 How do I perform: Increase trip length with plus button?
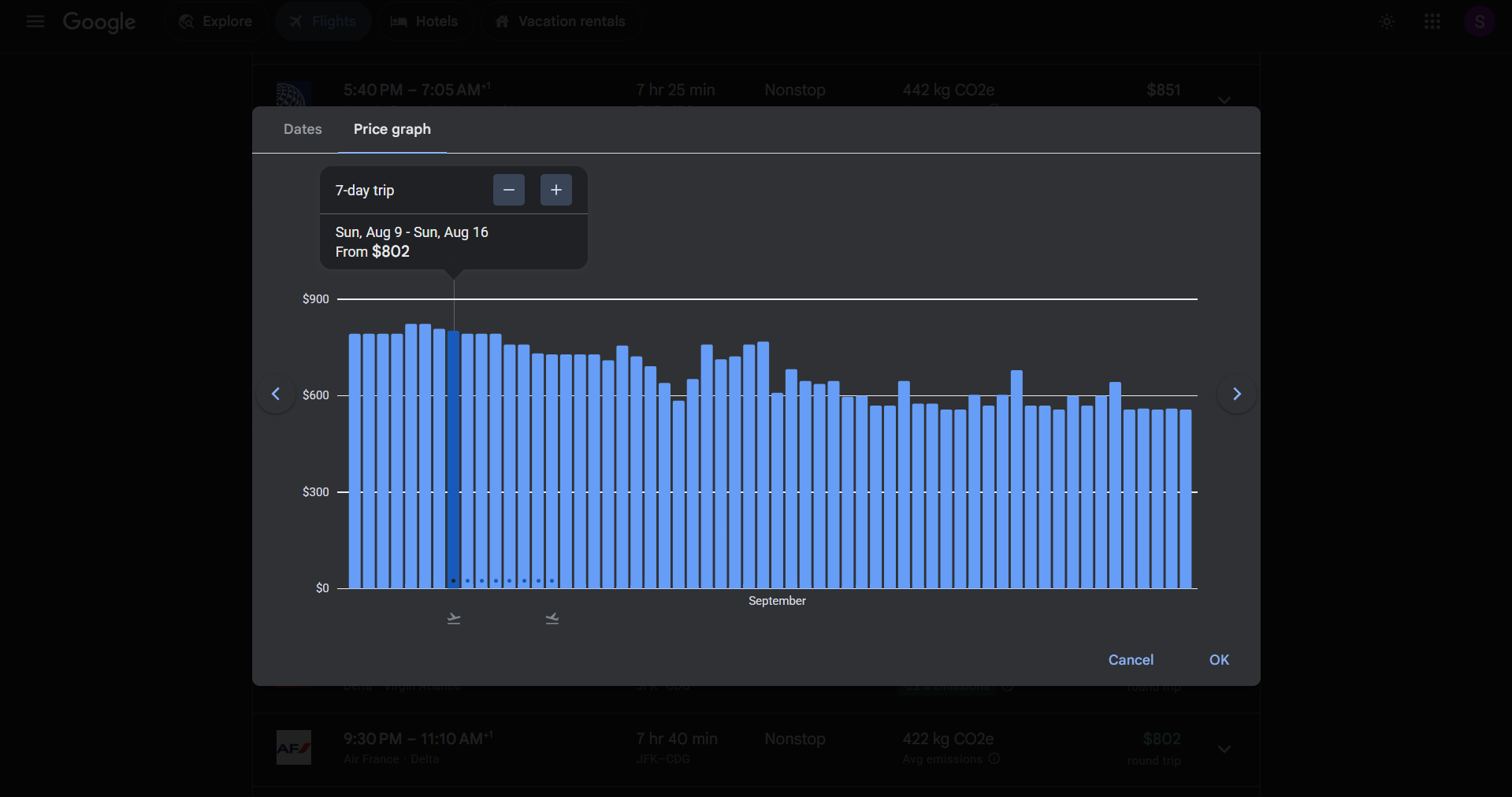point(556,190)
